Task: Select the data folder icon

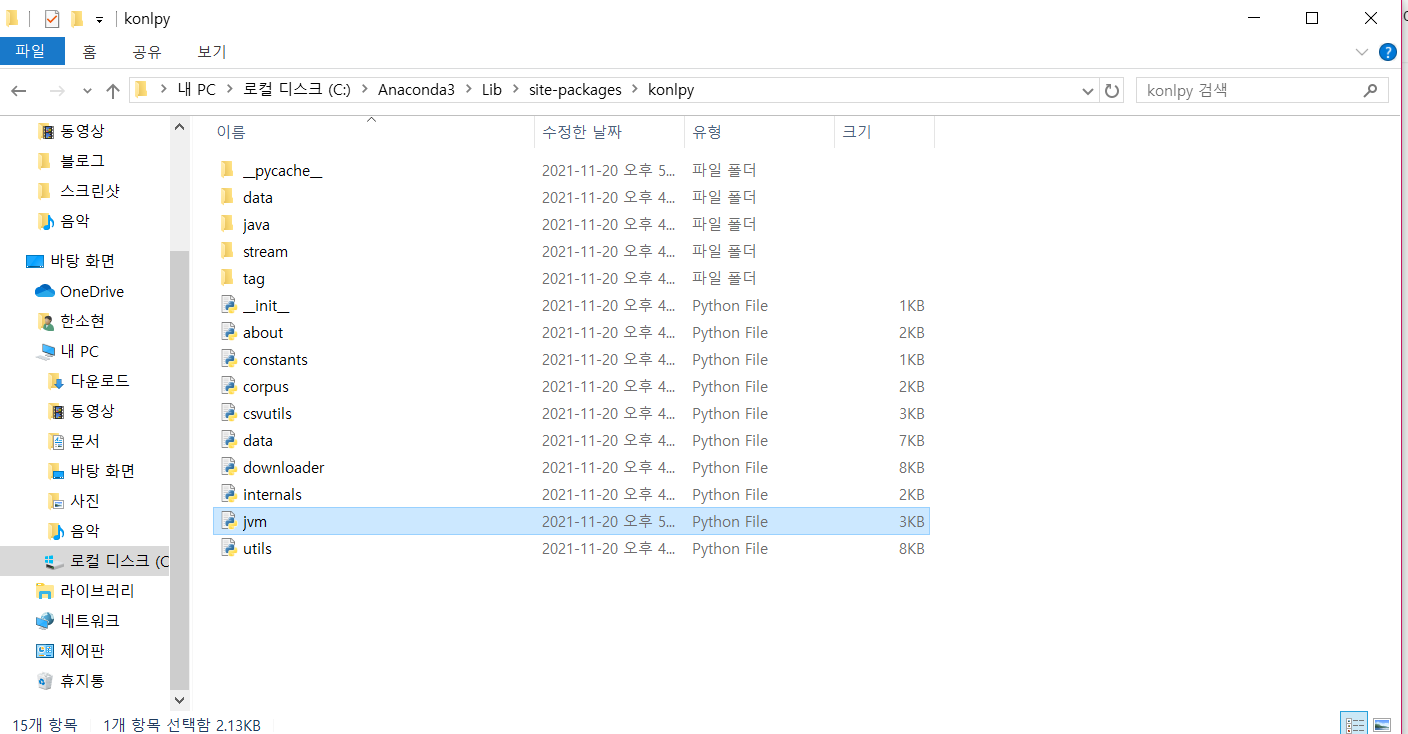Action: click(x=228, y=197)
